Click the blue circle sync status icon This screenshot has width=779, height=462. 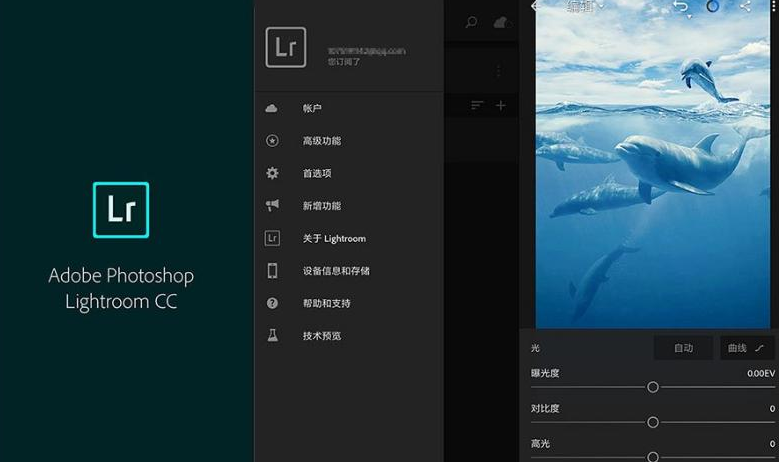[713, 6]
